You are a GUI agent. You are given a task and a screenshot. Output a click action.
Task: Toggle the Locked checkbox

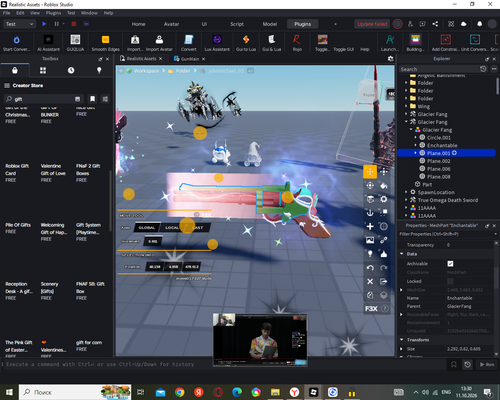click(450, 281)
